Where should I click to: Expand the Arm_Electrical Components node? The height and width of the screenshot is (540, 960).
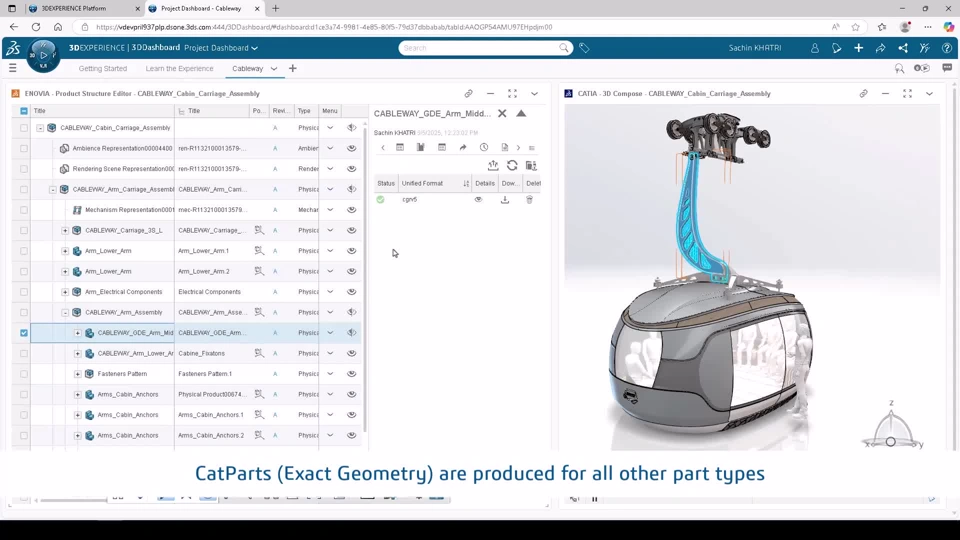coord(65,291)
